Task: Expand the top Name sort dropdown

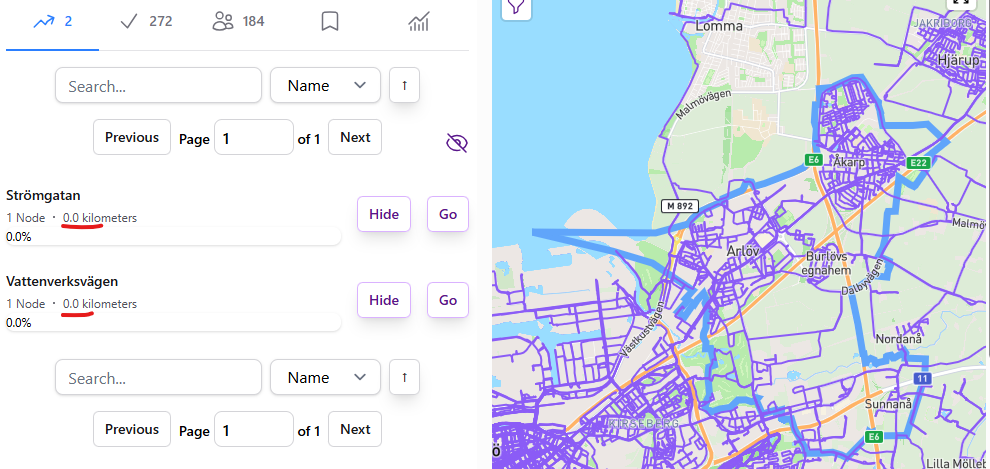Action: pos(325,86)
